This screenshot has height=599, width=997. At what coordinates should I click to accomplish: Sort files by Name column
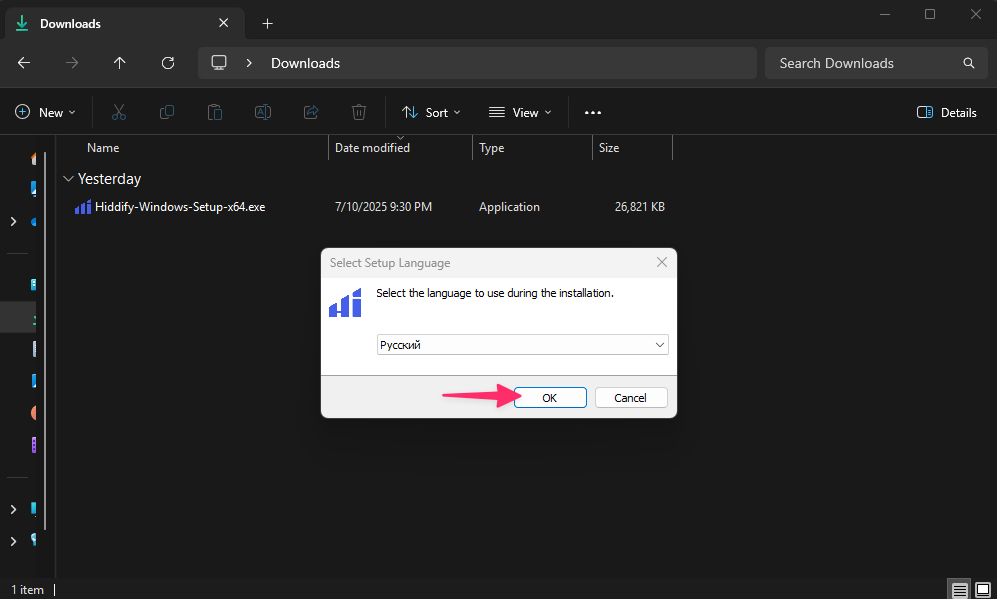[103, 148]
